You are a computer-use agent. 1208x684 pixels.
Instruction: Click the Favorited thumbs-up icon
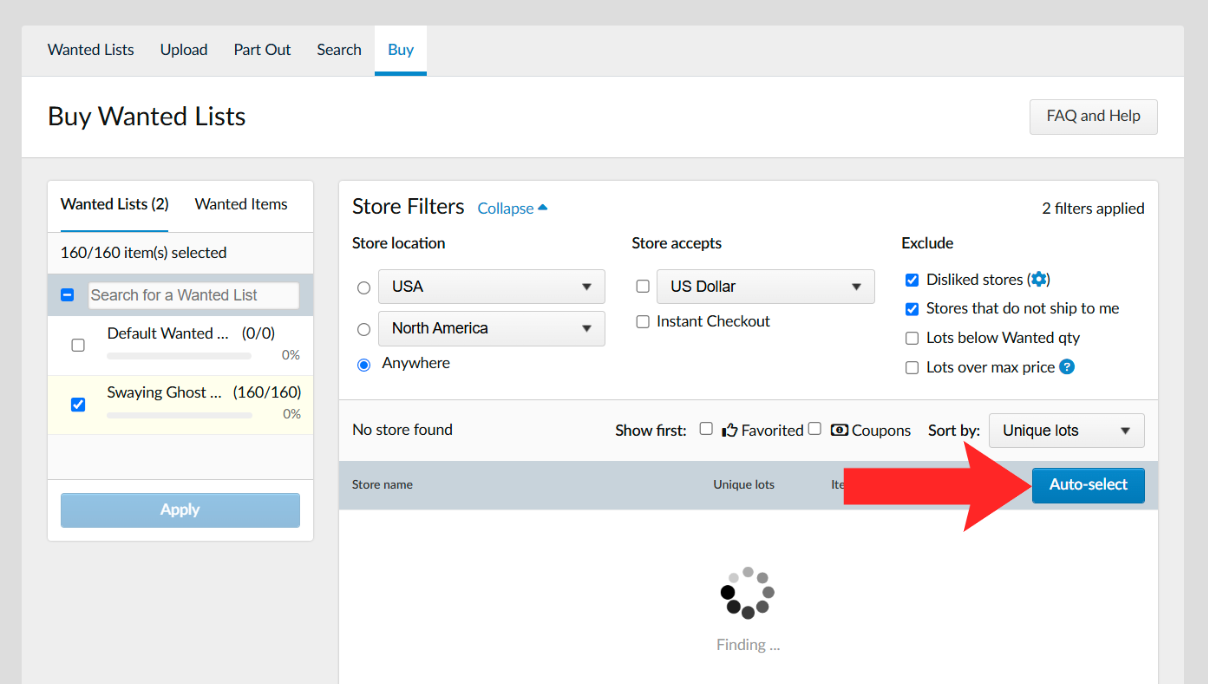pyautogui.click(x=729, y=430)
